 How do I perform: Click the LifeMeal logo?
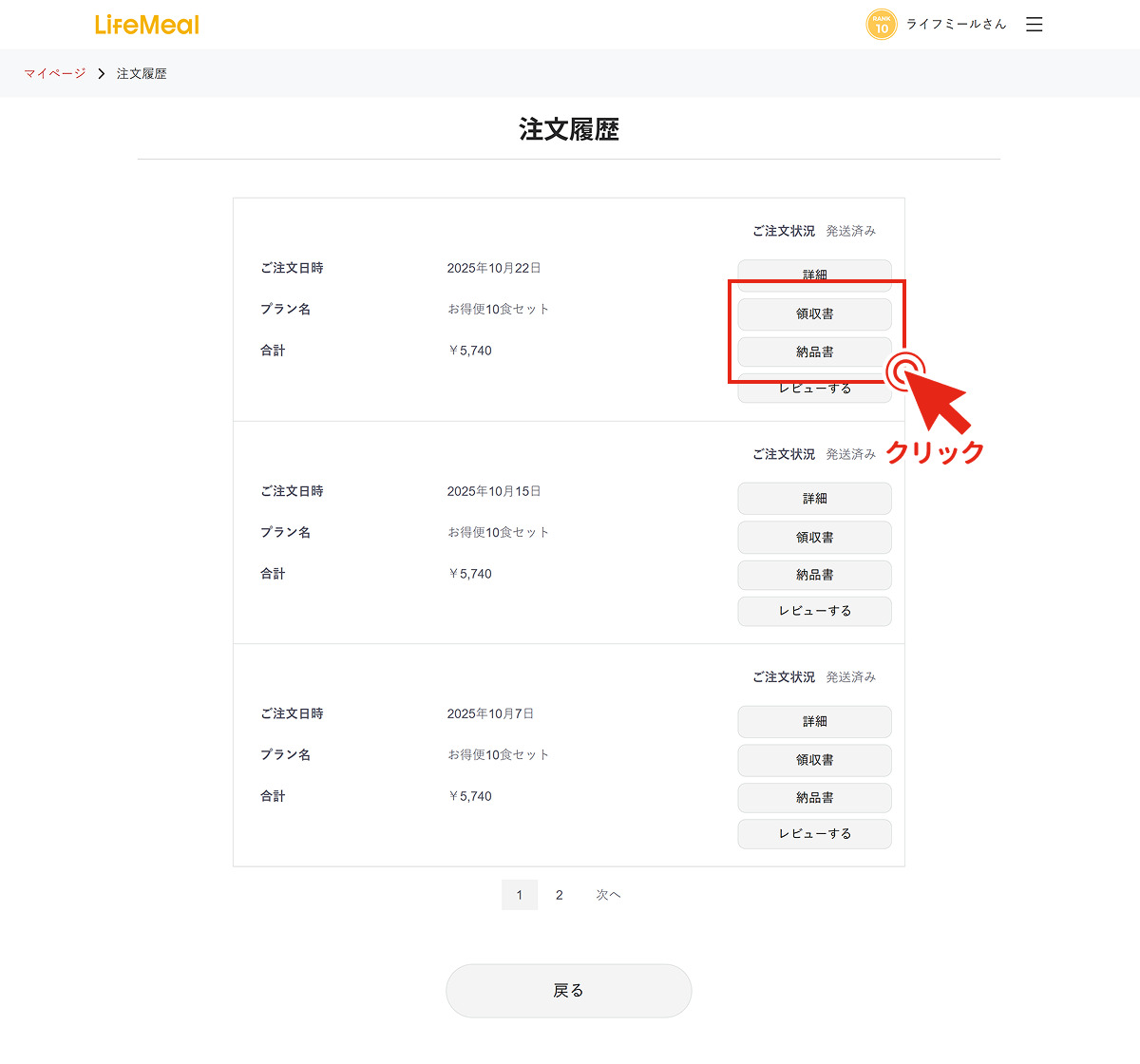point(146,24)
